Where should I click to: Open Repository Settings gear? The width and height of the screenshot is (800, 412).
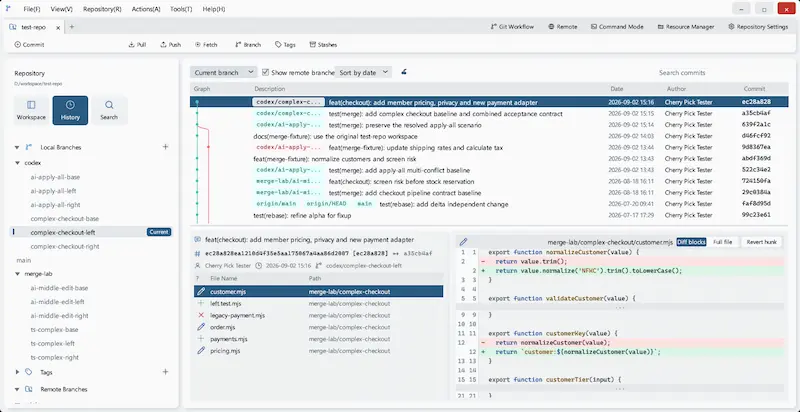(731, 27)
